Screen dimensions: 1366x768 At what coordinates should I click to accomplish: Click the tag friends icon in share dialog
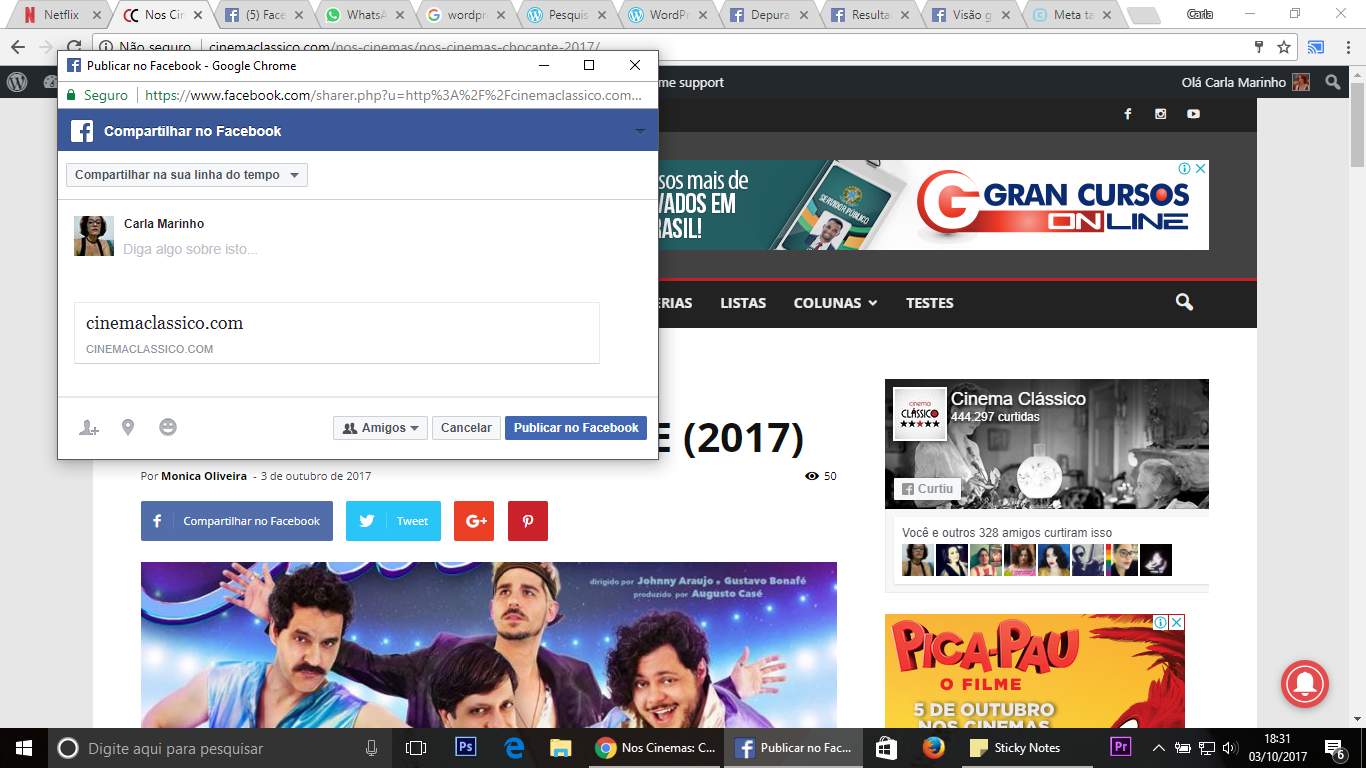89,428
